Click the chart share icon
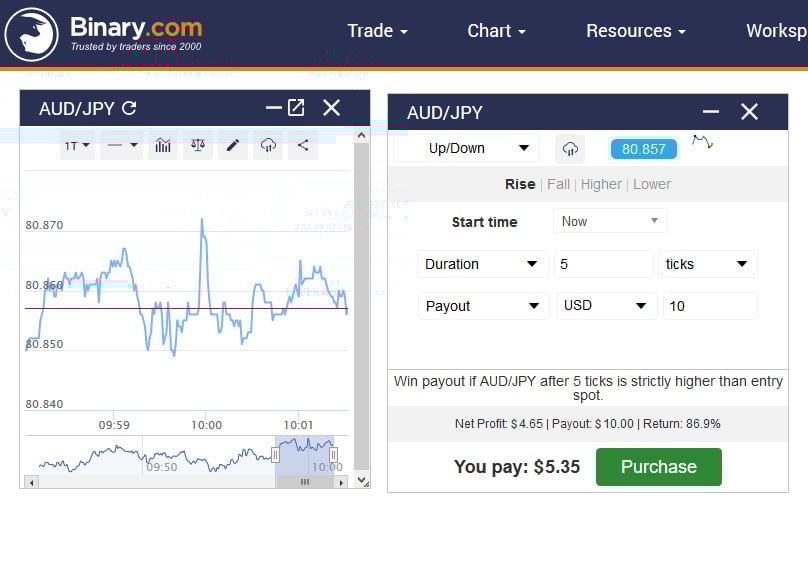This screenshot has height=585, width=808. [x=303, y=146]
